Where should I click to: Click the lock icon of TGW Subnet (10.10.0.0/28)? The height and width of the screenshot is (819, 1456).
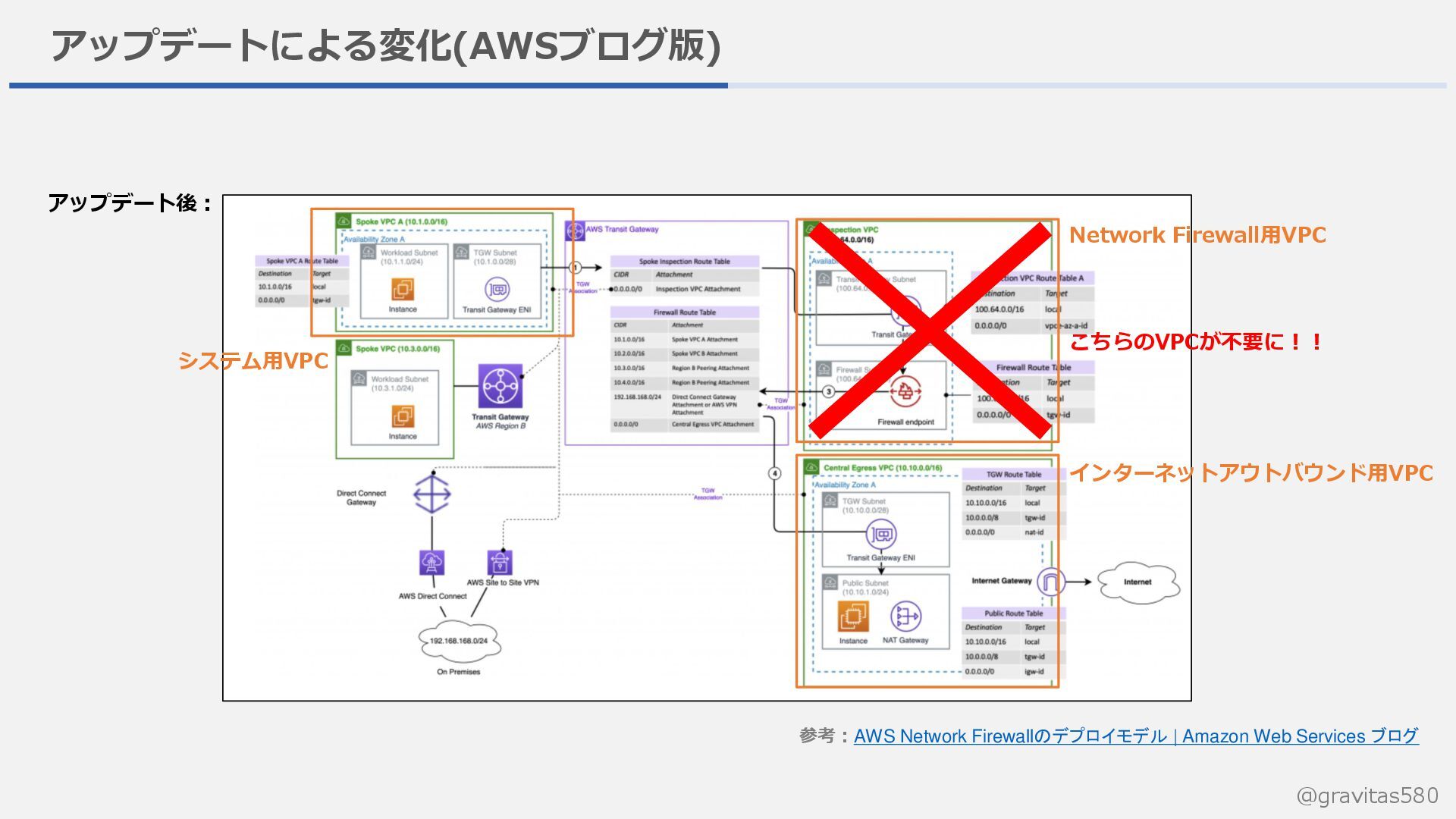pos(830,500)
